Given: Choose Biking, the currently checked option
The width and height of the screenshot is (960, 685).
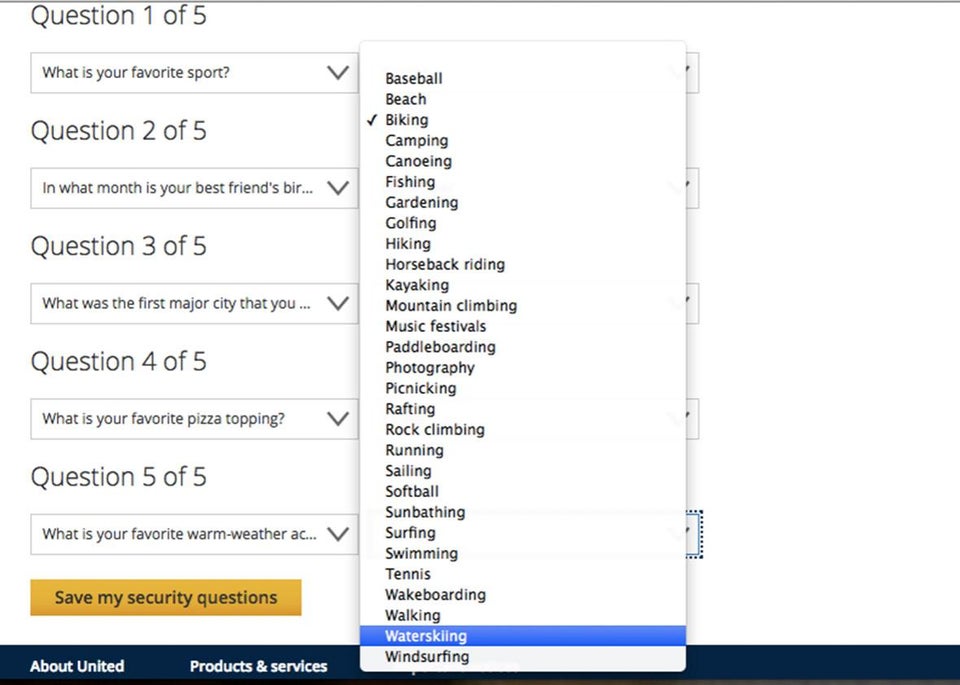Looking at the screenshot, I should tap(406, 119).
